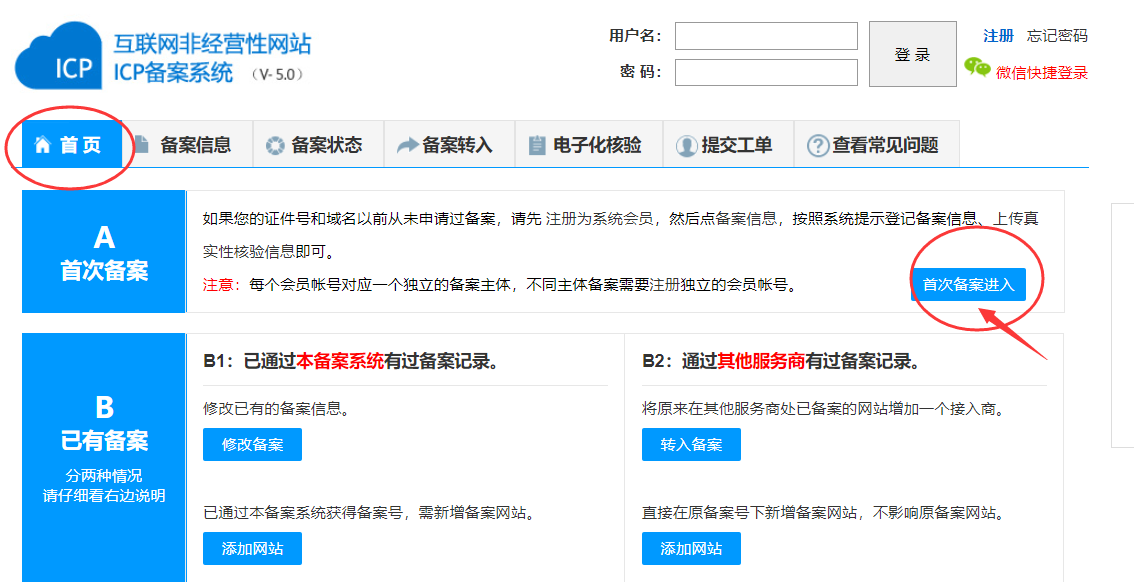
Task: Click the home icon in 首页 tab
Action: [42, 145]
